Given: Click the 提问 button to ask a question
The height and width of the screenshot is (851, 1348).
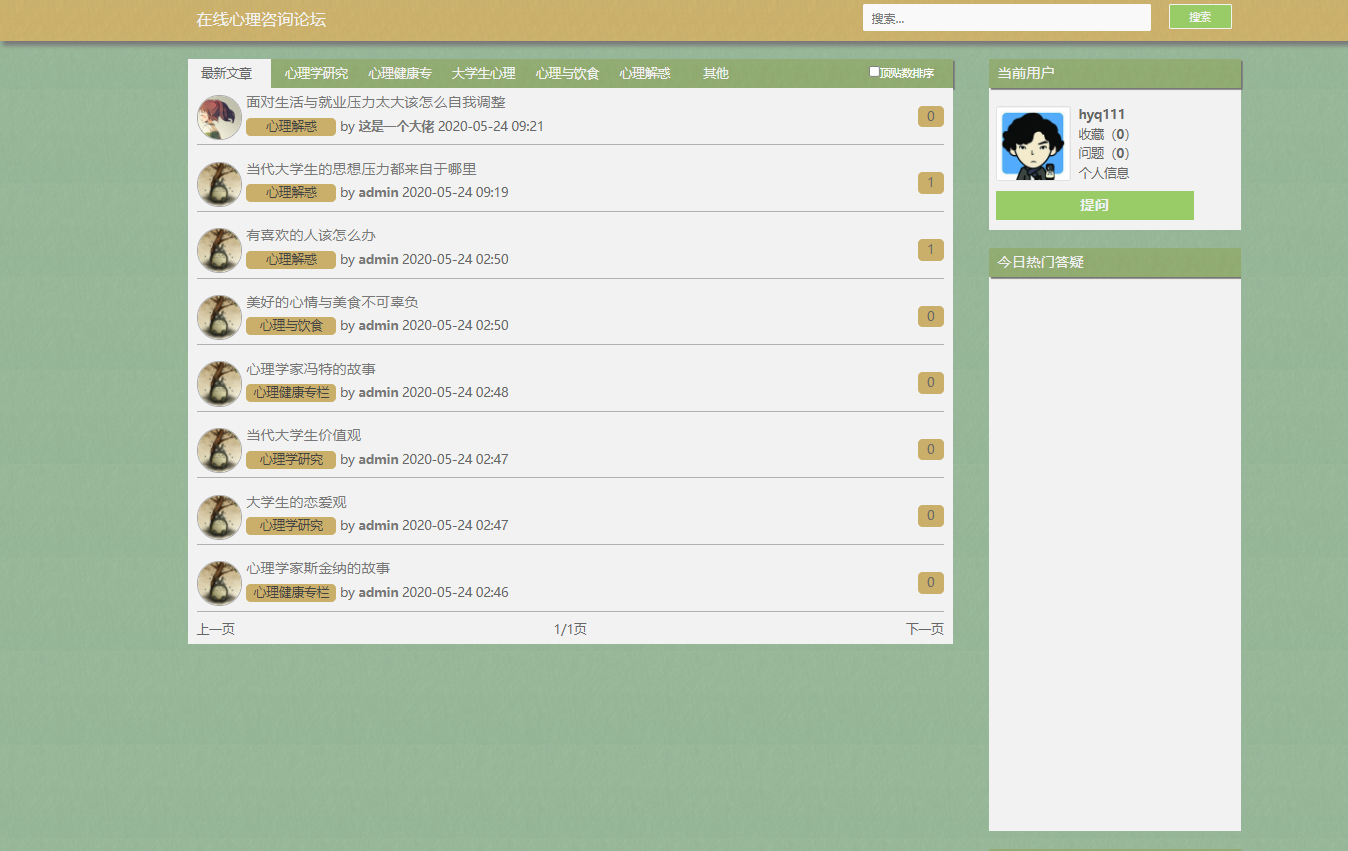Looking at the screenshot, I should pyautogui.click(x=1094, y=205).
